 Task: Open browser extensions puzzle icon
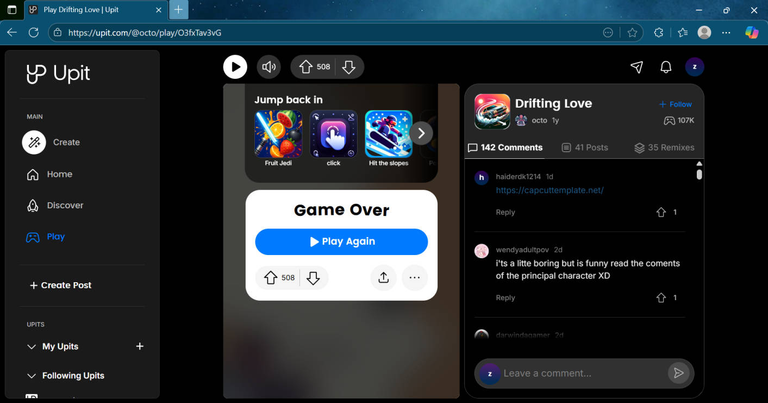pos(659,33)
